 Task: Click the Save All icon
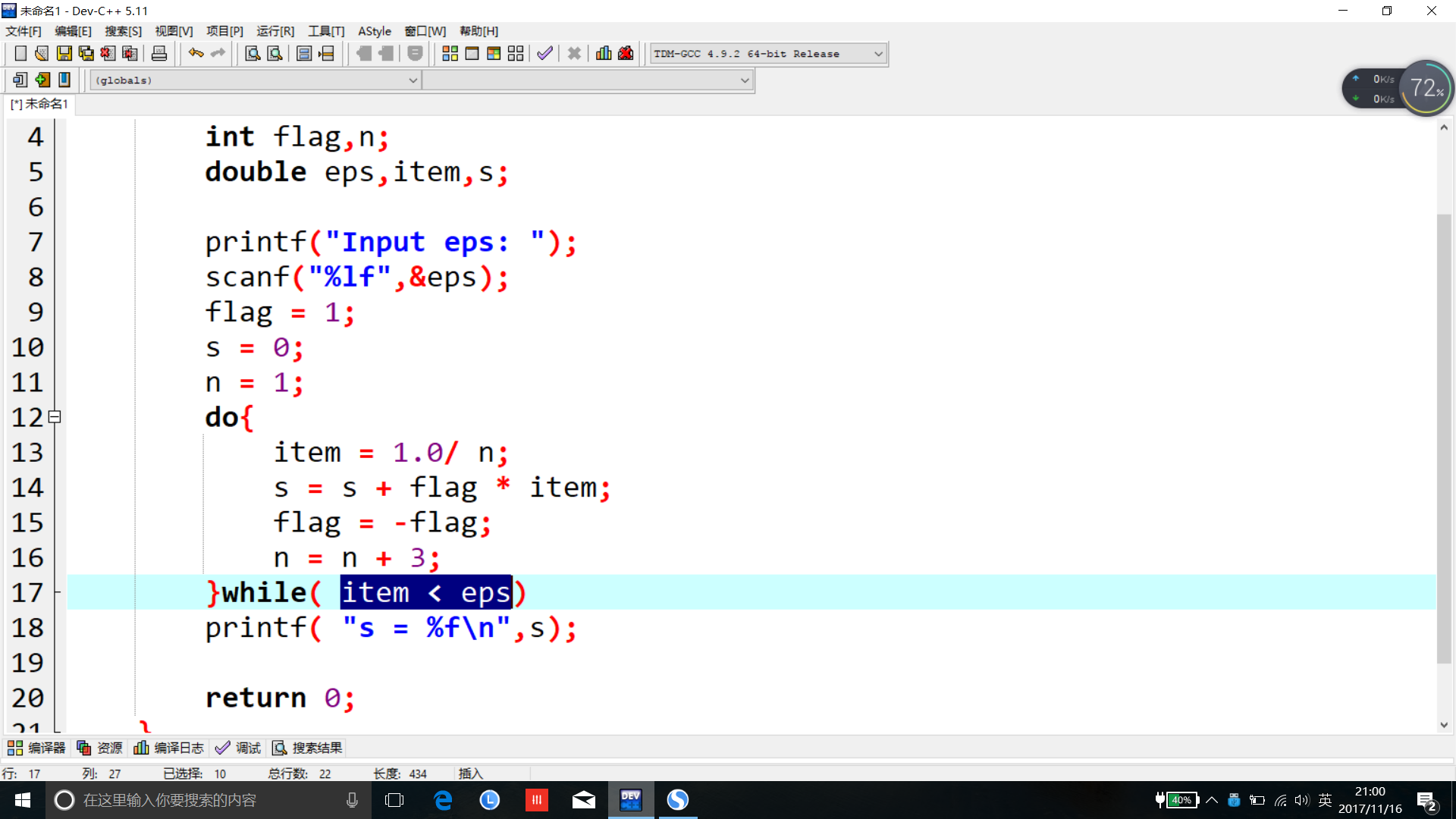pos(86,53)
